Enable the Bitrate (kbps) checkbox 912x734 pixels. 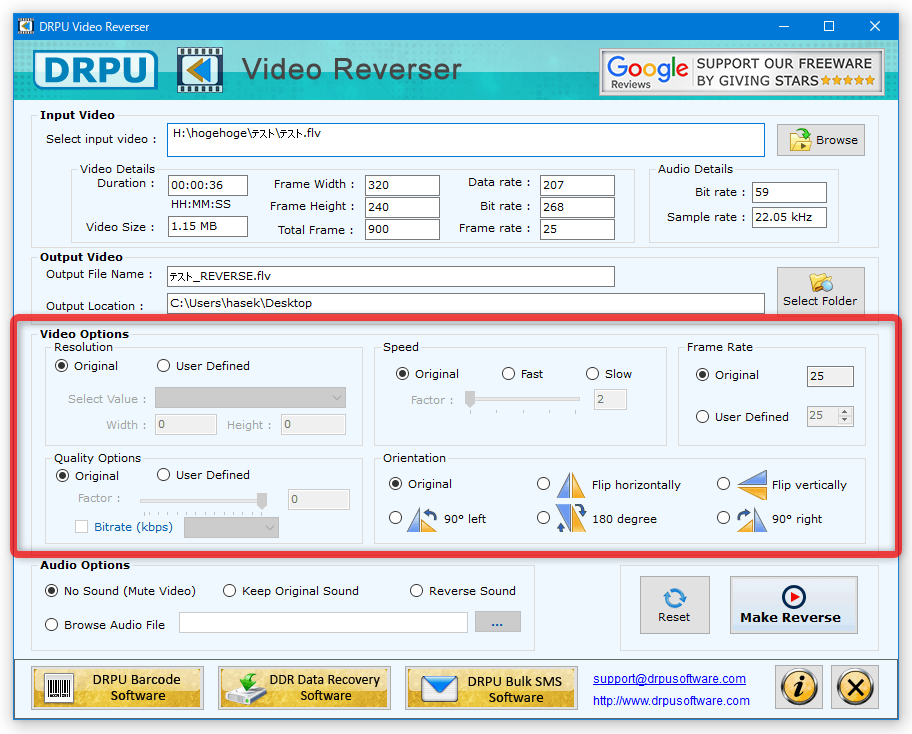tap(81, 527)
